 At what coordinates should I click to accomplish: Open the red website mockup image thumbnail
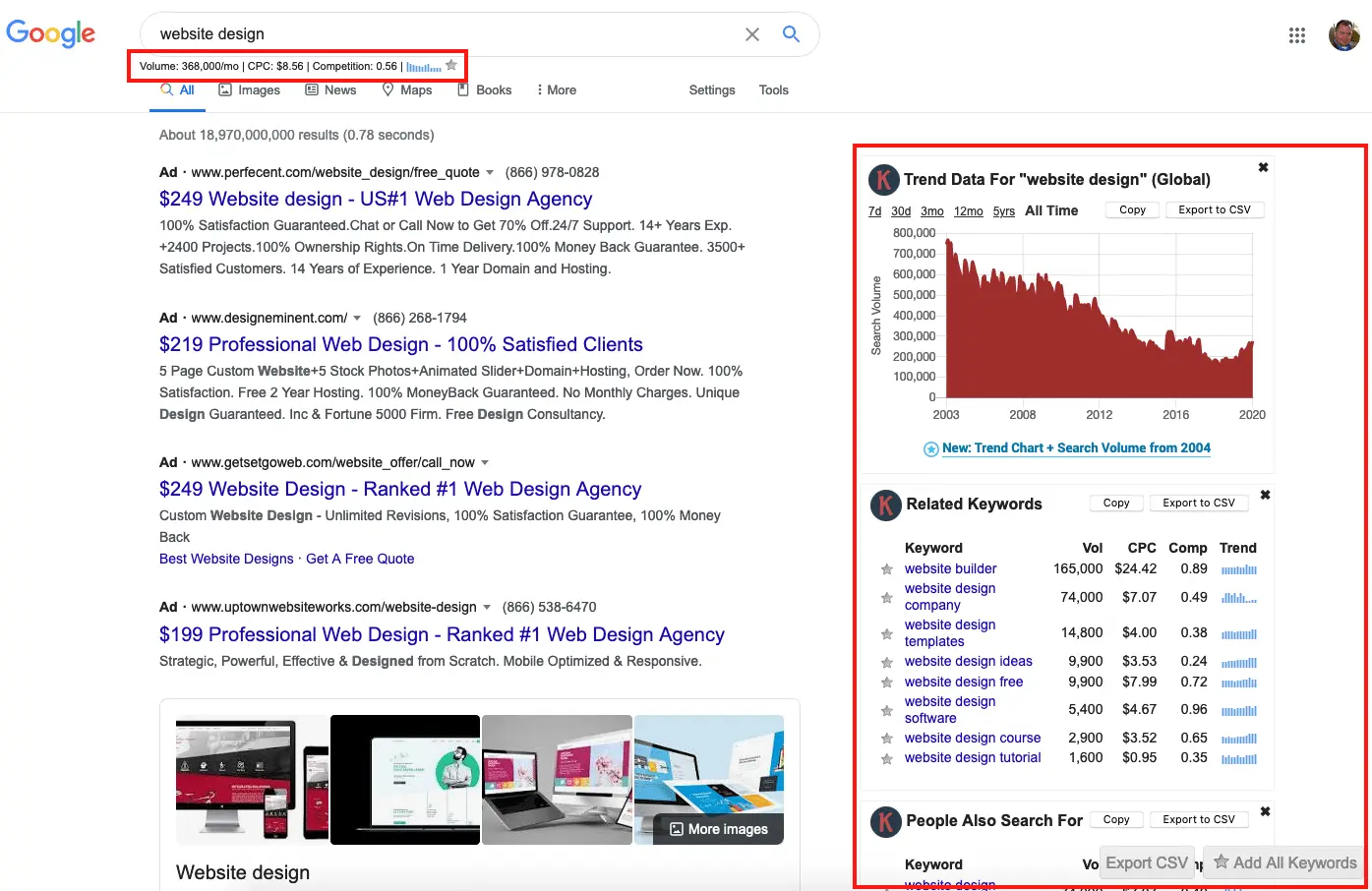252,780
